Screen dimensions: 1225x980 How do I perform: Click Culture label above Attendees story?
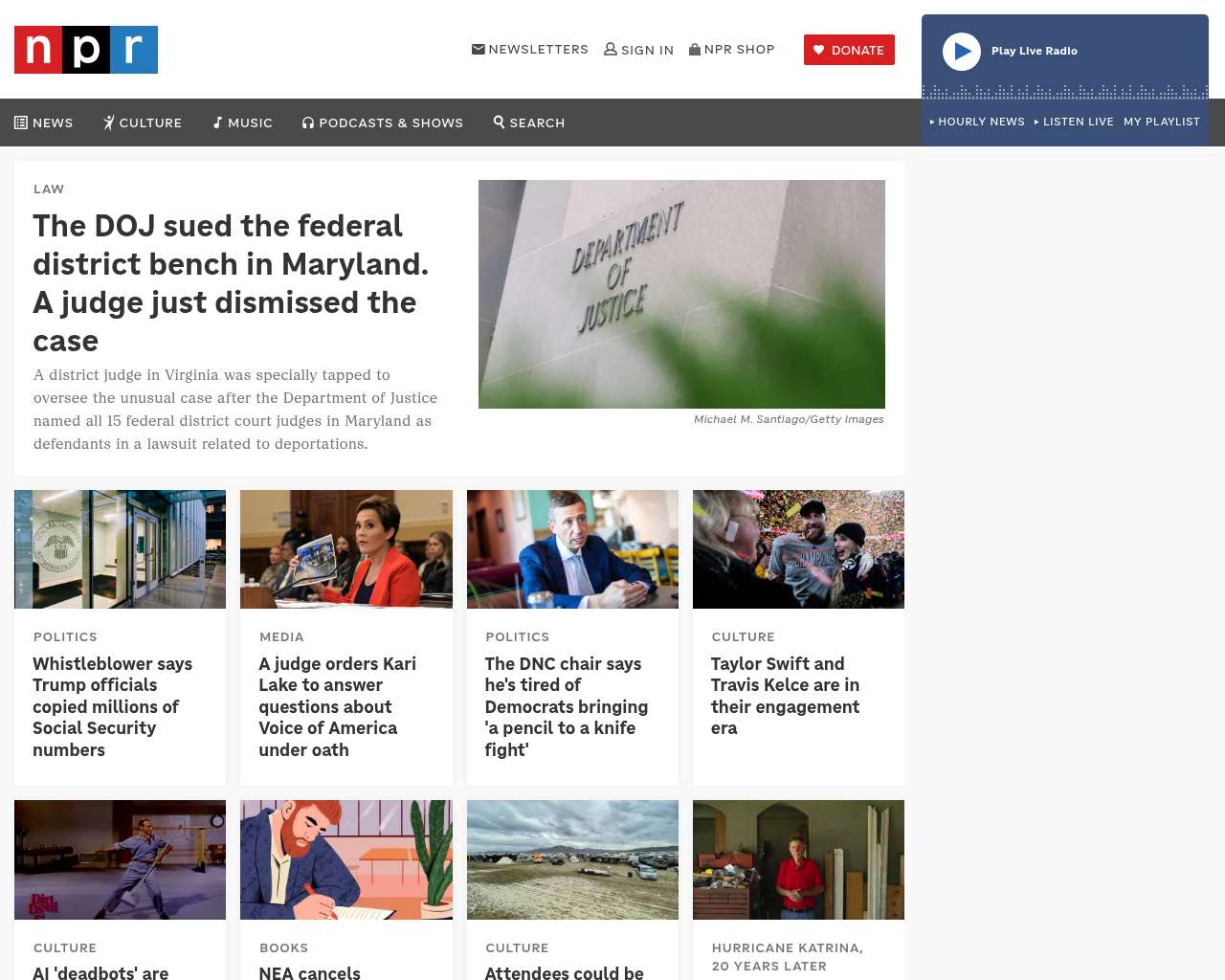coord(517,947)
